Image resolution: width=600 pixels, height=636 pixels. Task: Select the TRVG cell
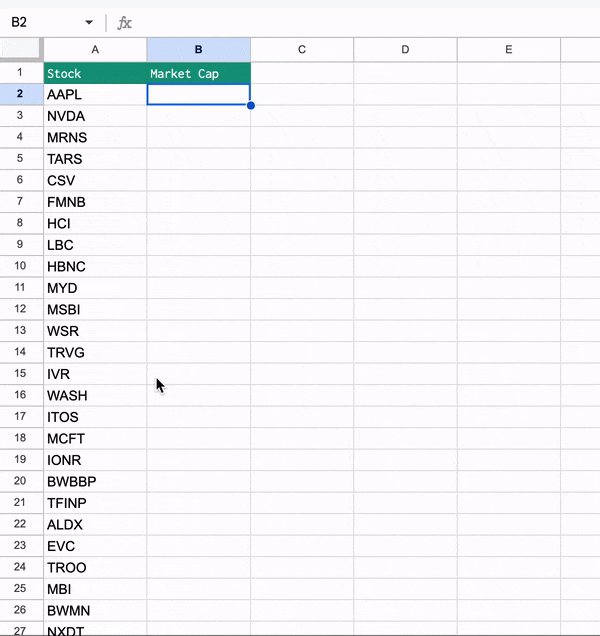[x=95, y=352]
